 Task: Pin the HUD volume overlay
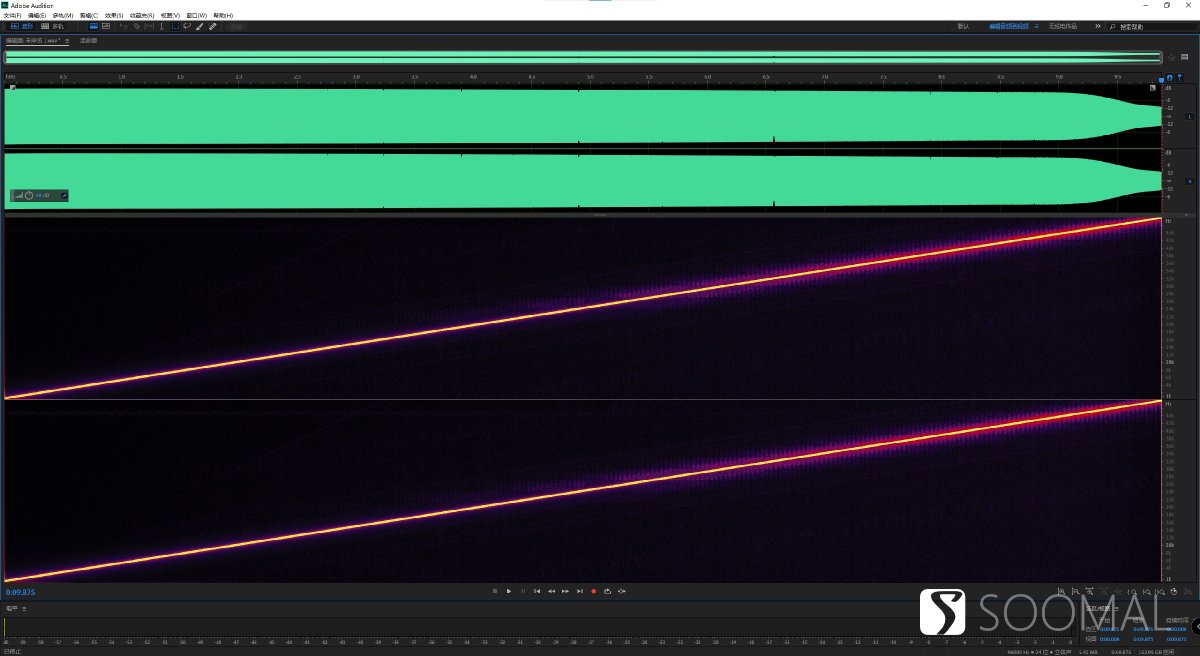point(64,195)
